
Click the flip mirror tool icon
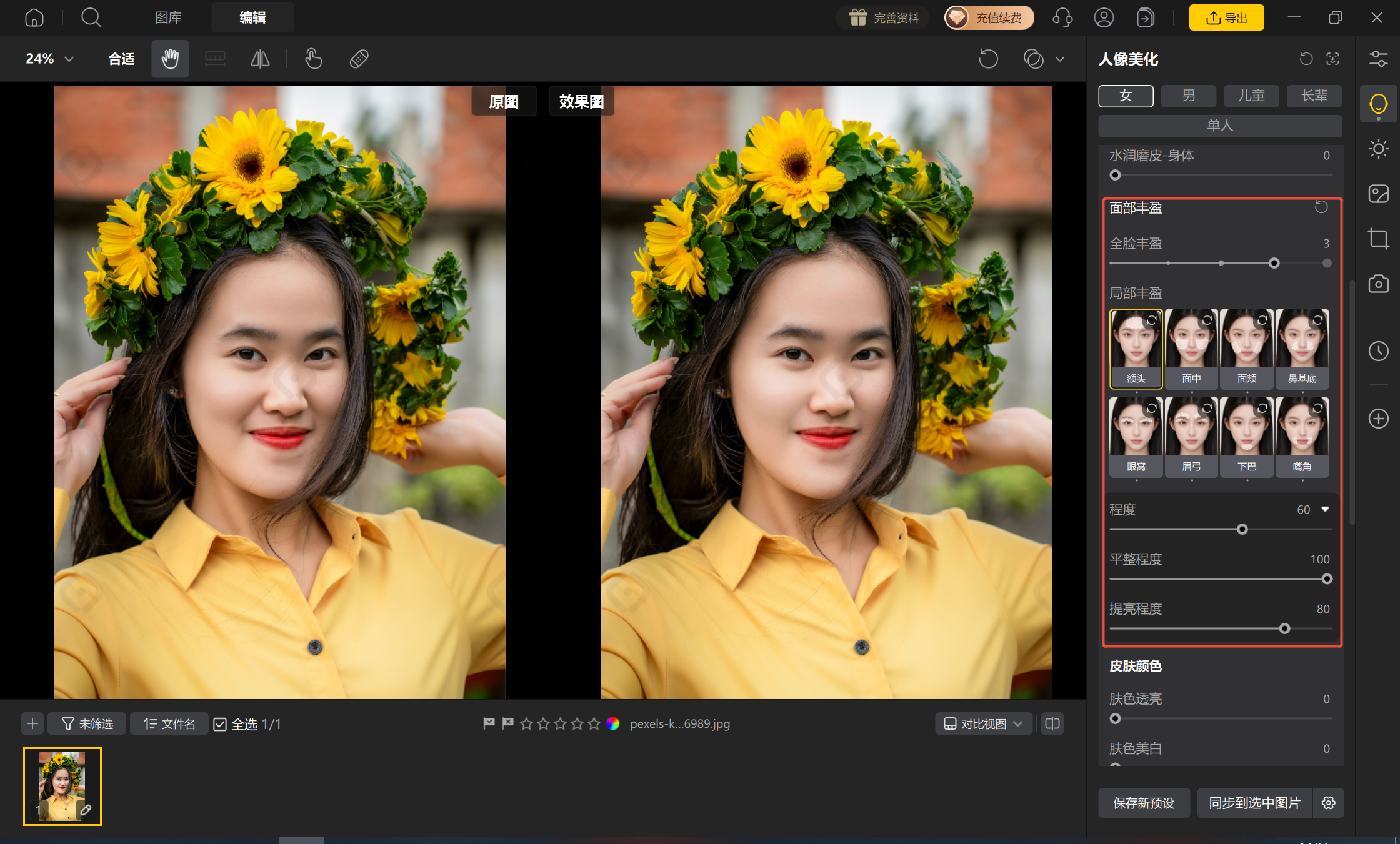[260, 59]
